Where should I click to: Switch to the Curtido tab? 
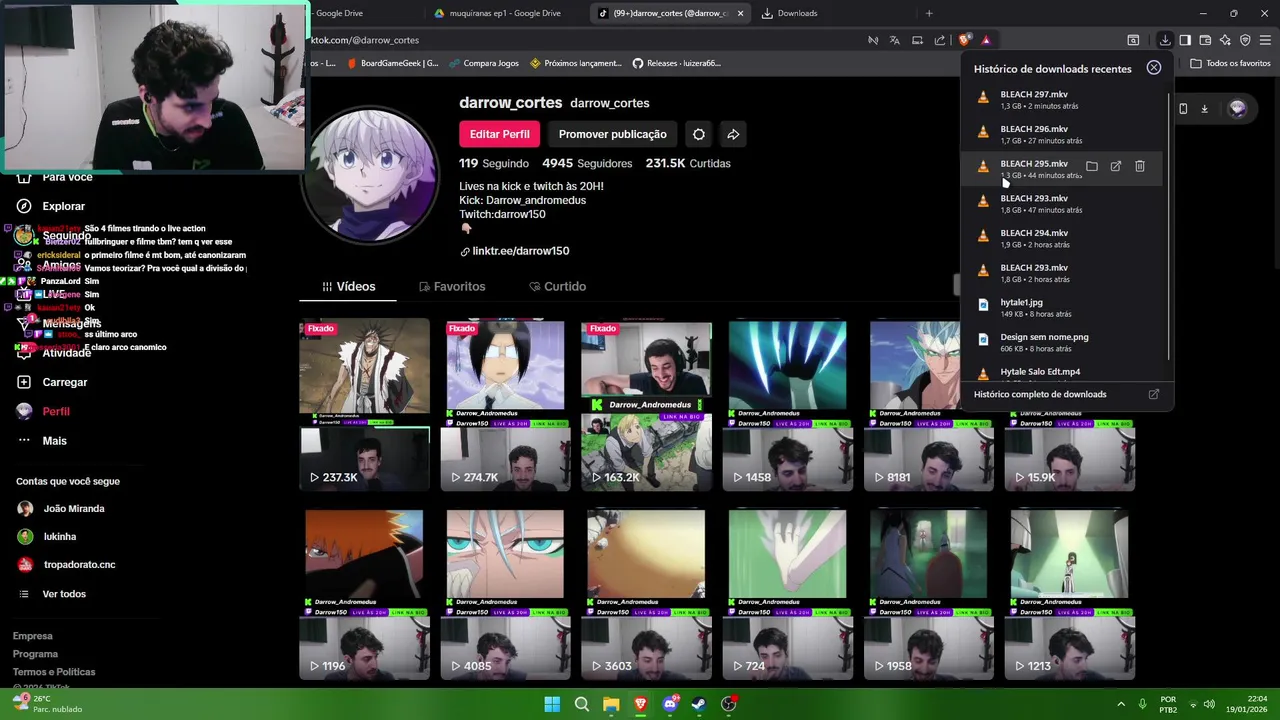(557, 286)
